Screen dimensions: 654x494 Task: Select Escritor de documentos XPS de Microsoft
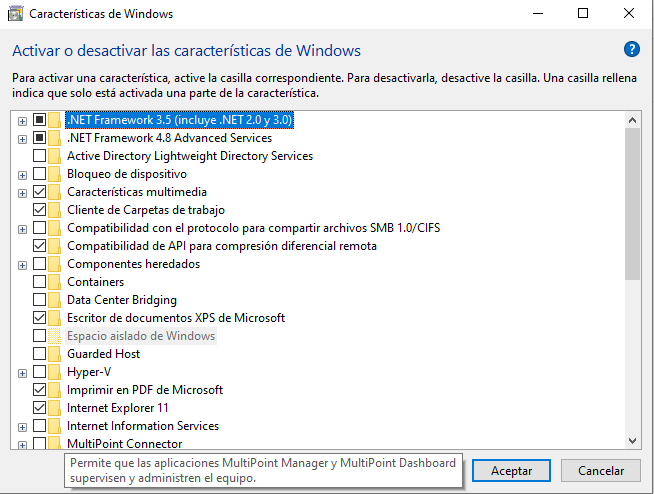pos(176,318)
